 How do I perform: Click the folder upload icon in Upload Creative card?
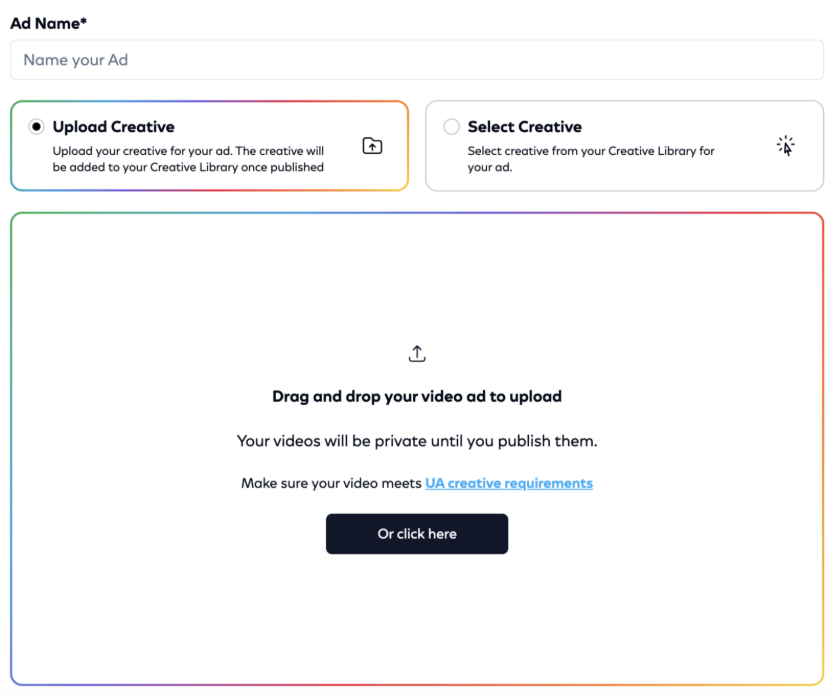[372, 146]
